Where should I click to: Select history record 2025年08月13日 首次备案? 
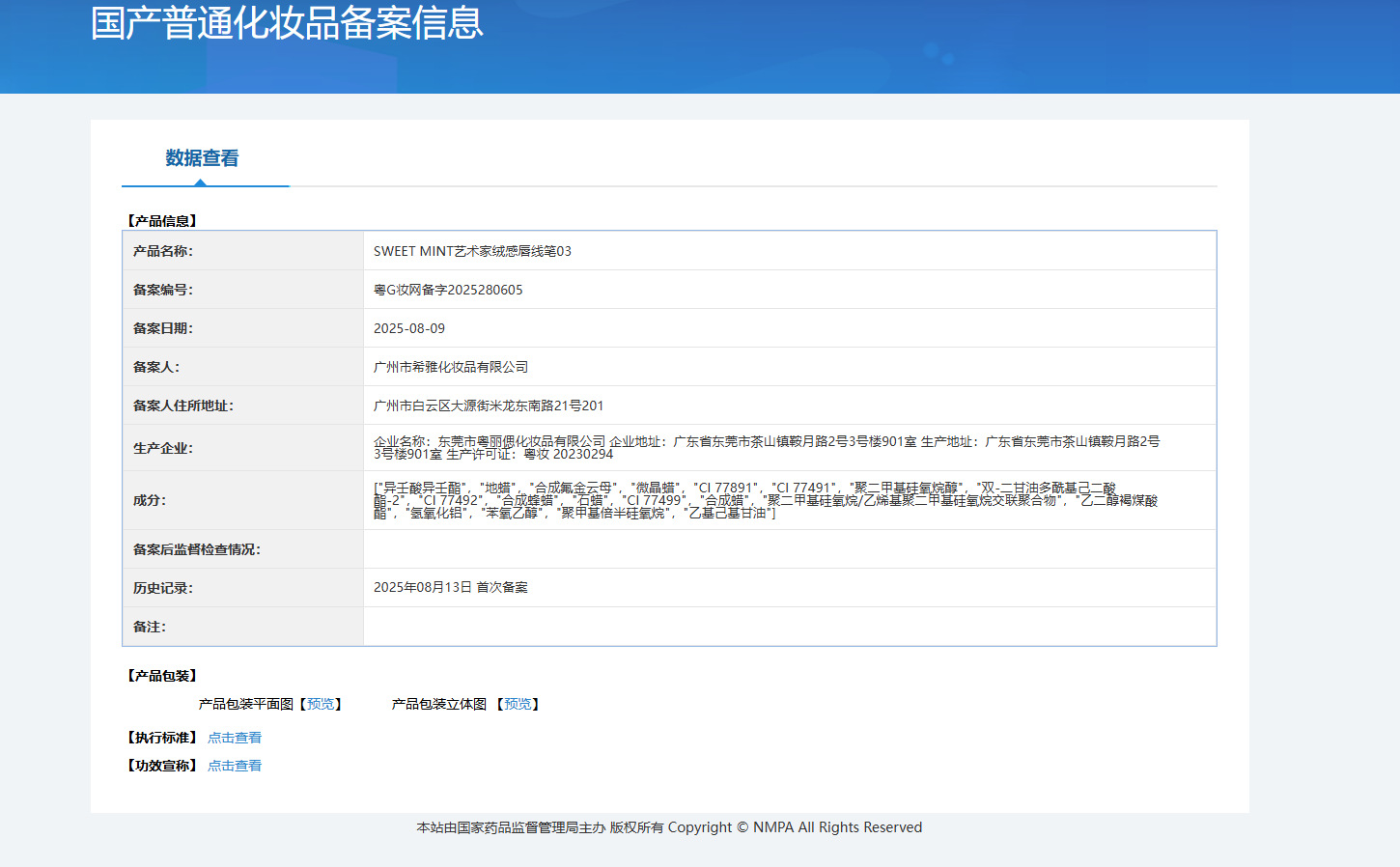(451, 587)
